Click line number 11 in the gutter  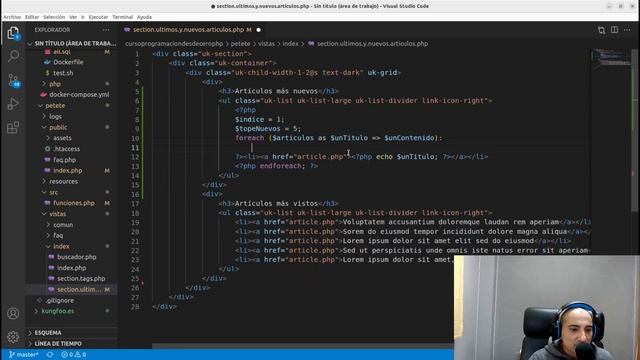tap(135, 148)
